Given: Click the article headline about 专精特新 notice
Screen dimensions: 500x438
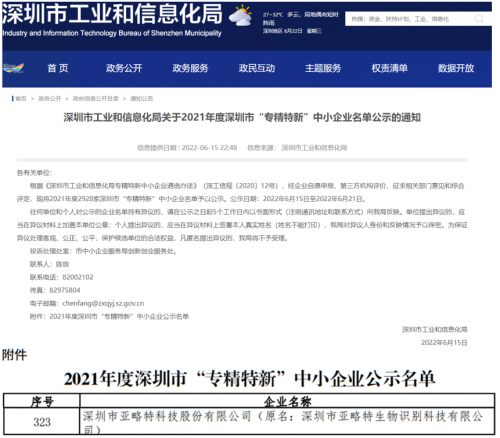Looking at the screenshot, I should pos(242,117).
